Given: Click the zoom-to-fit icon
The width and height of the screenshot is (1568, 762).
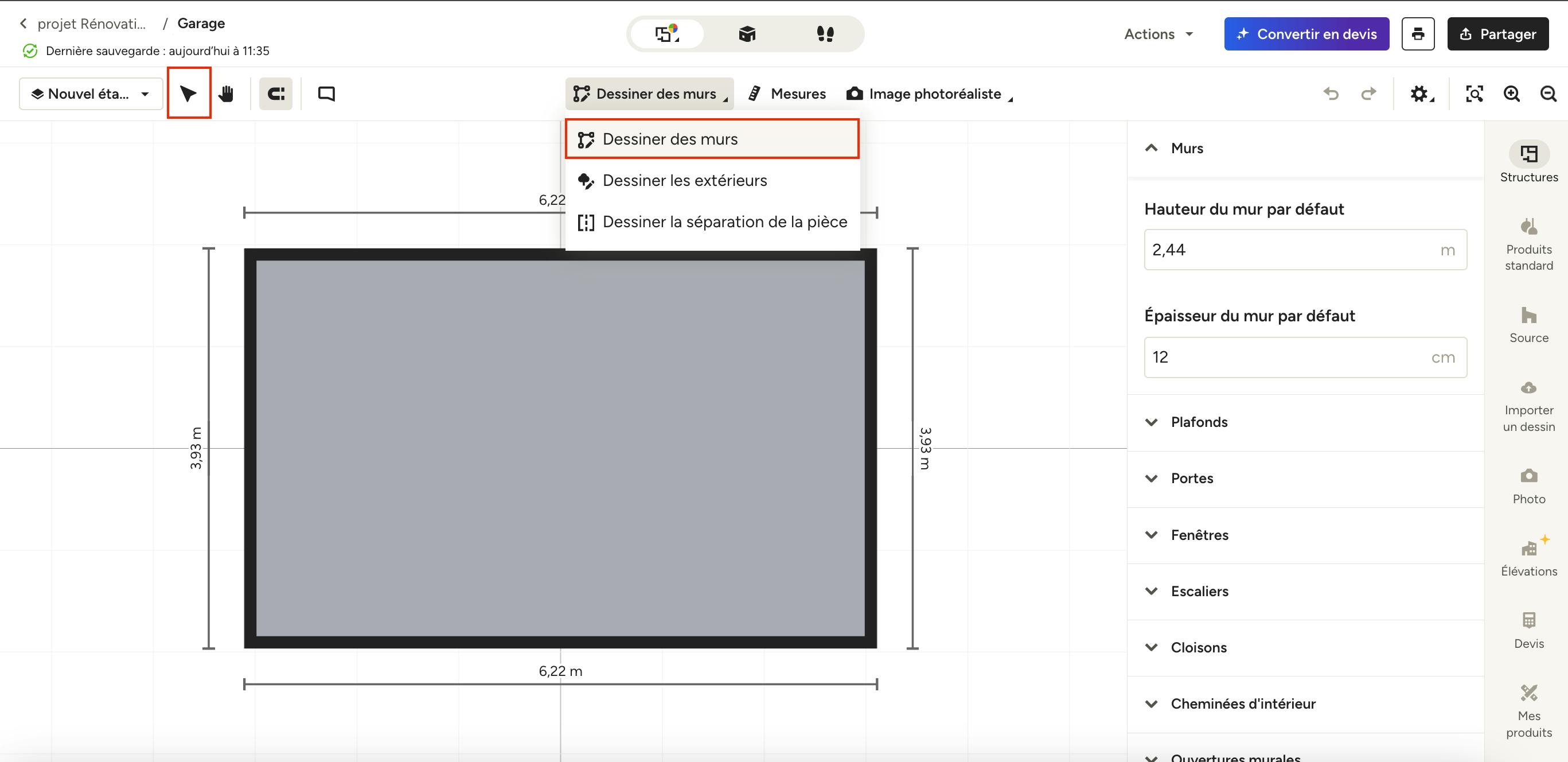Looking at the screenshot, I should click(x=1475, y=94).
